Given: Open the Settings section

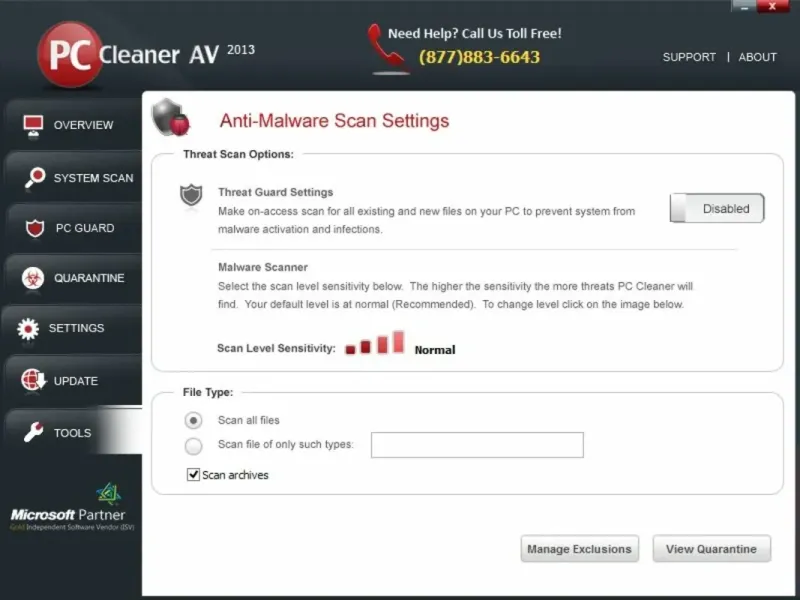Looking at the screenshot, I should click(x=72, y=328).
